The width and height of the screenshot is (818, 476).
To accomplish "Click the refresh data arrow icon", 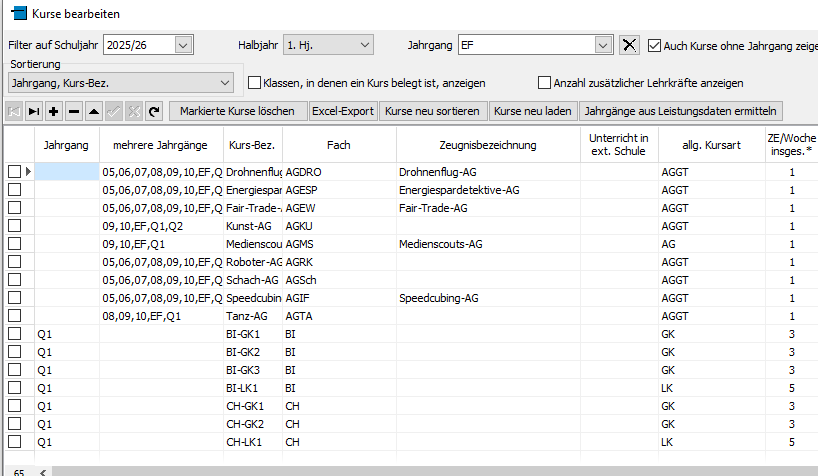I will click(153, 111).
